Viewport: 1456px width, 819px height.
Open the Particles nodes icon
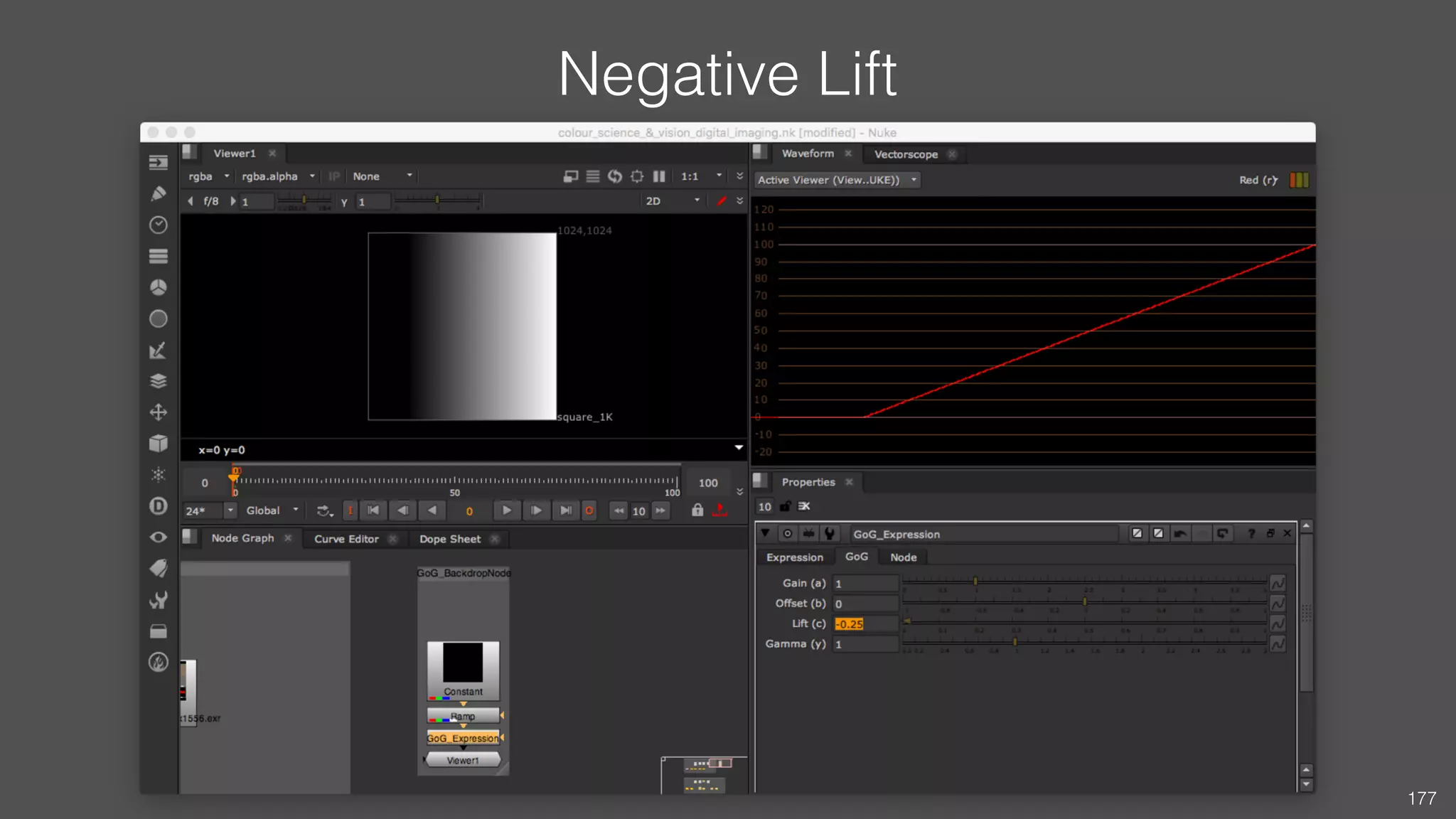point(158,475)
